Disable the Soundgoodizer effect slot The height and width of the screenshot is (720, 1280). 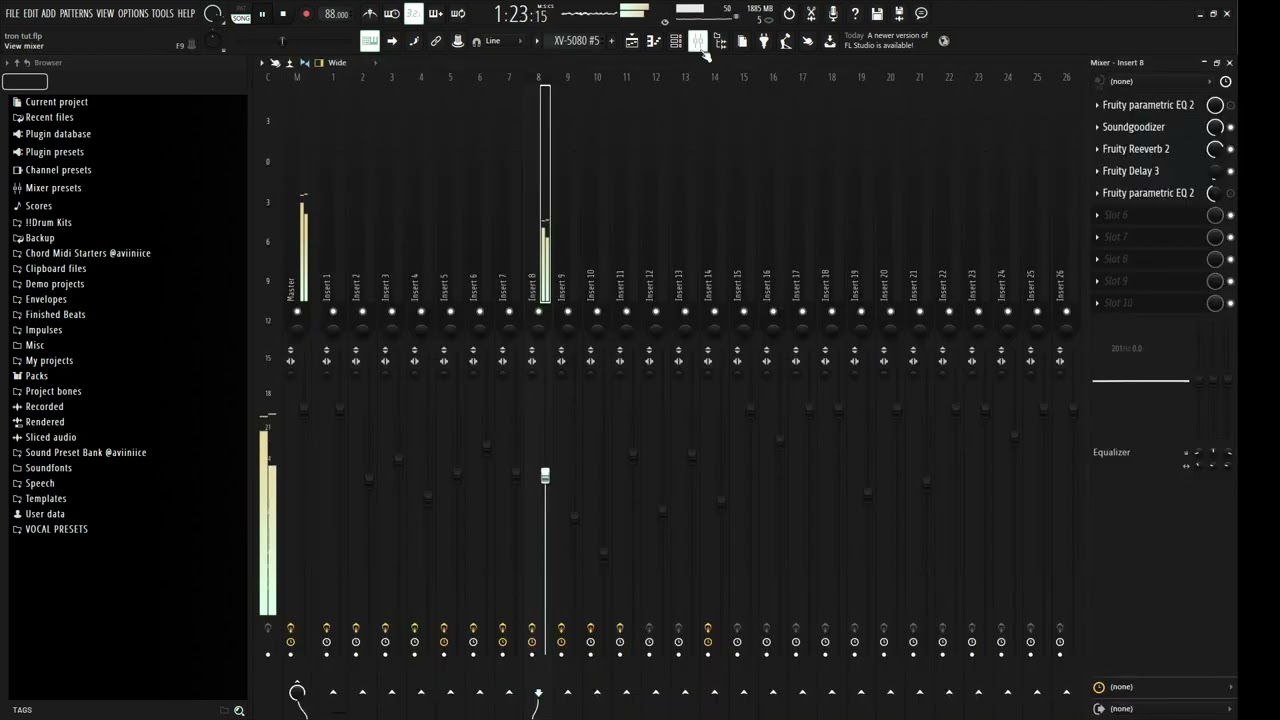tap(1231, 127)
